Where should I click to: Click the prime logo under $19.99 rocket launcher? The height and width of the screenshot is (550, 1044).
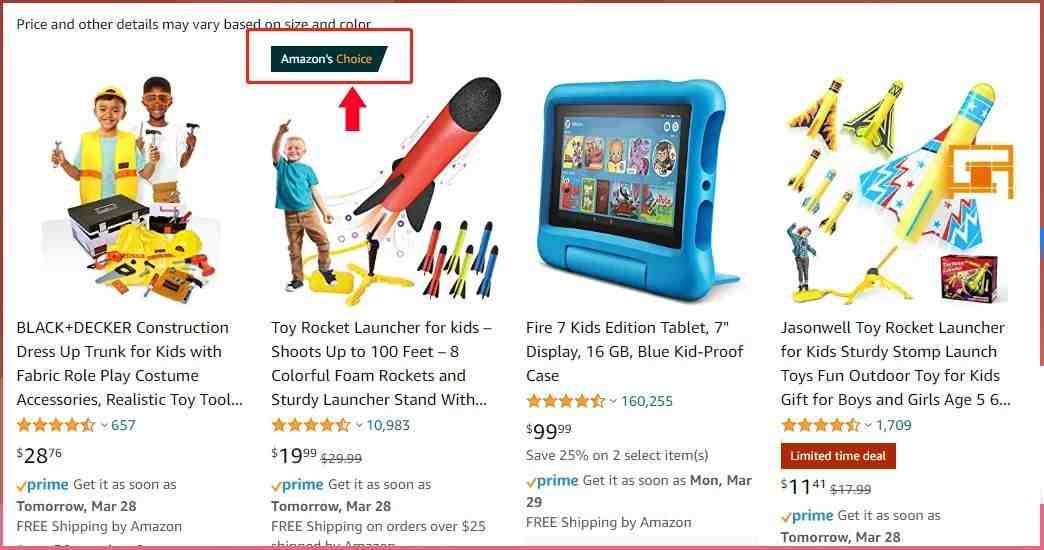point(298,485)
